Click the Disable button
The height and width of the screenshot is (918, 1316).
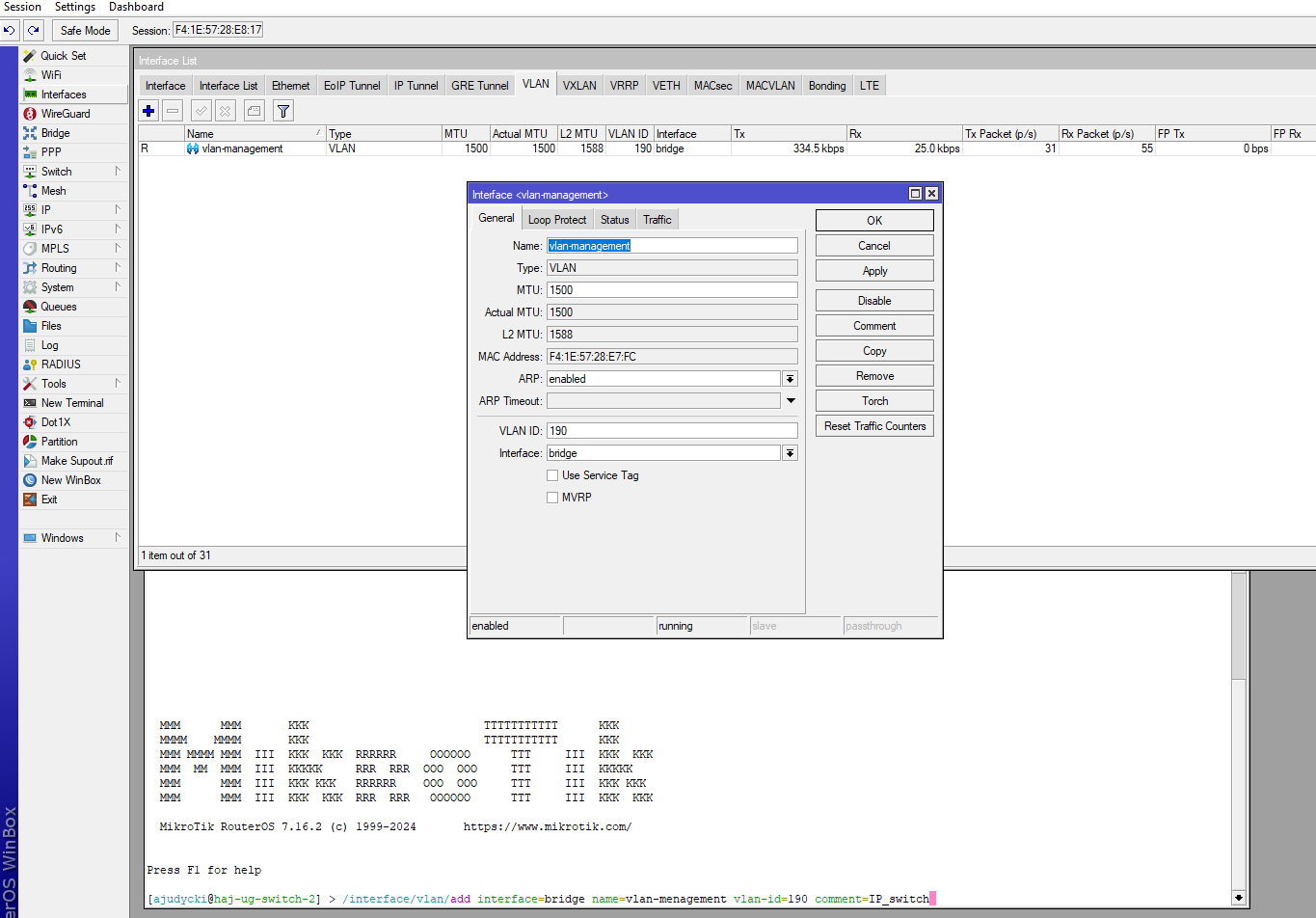click(x=874, y=301)
